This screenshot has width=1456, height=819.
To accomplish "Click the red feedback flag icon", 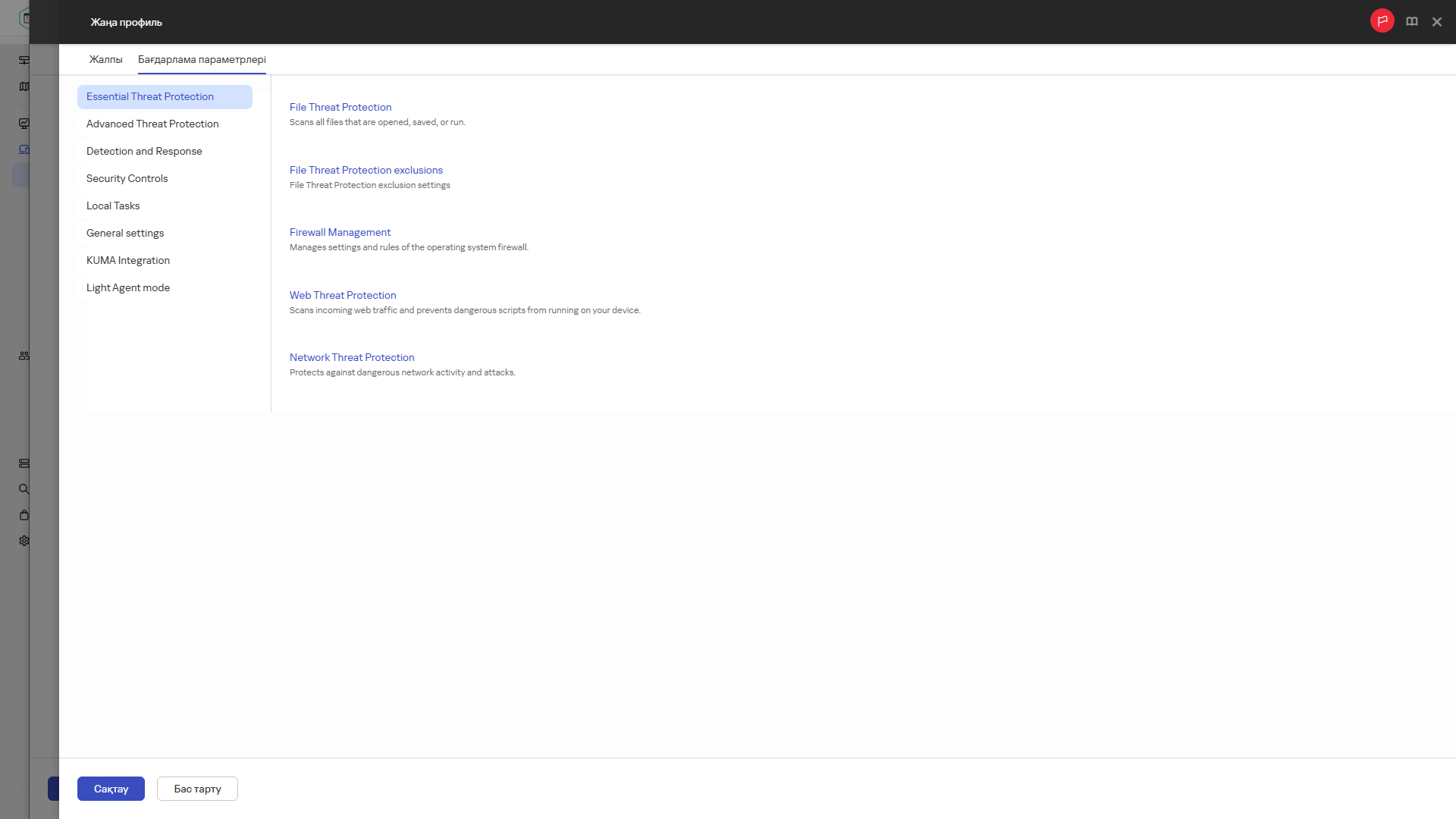I will tap(1382, 21).
